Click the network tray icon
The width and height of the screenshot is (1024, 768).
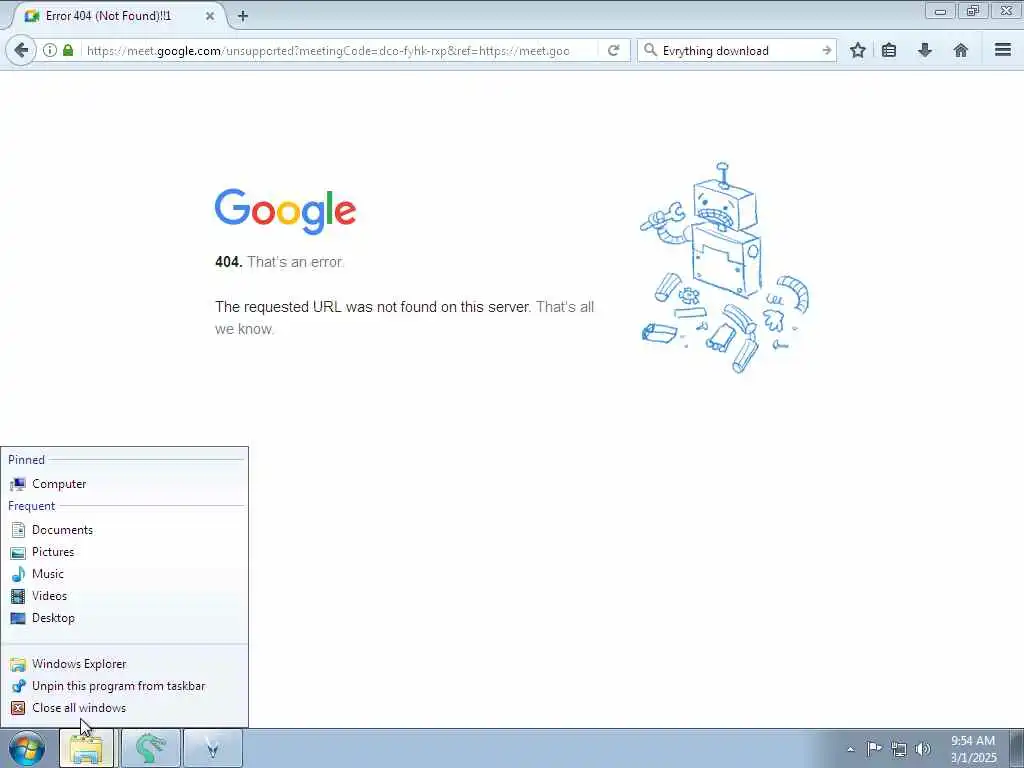(x=899, y=749)
